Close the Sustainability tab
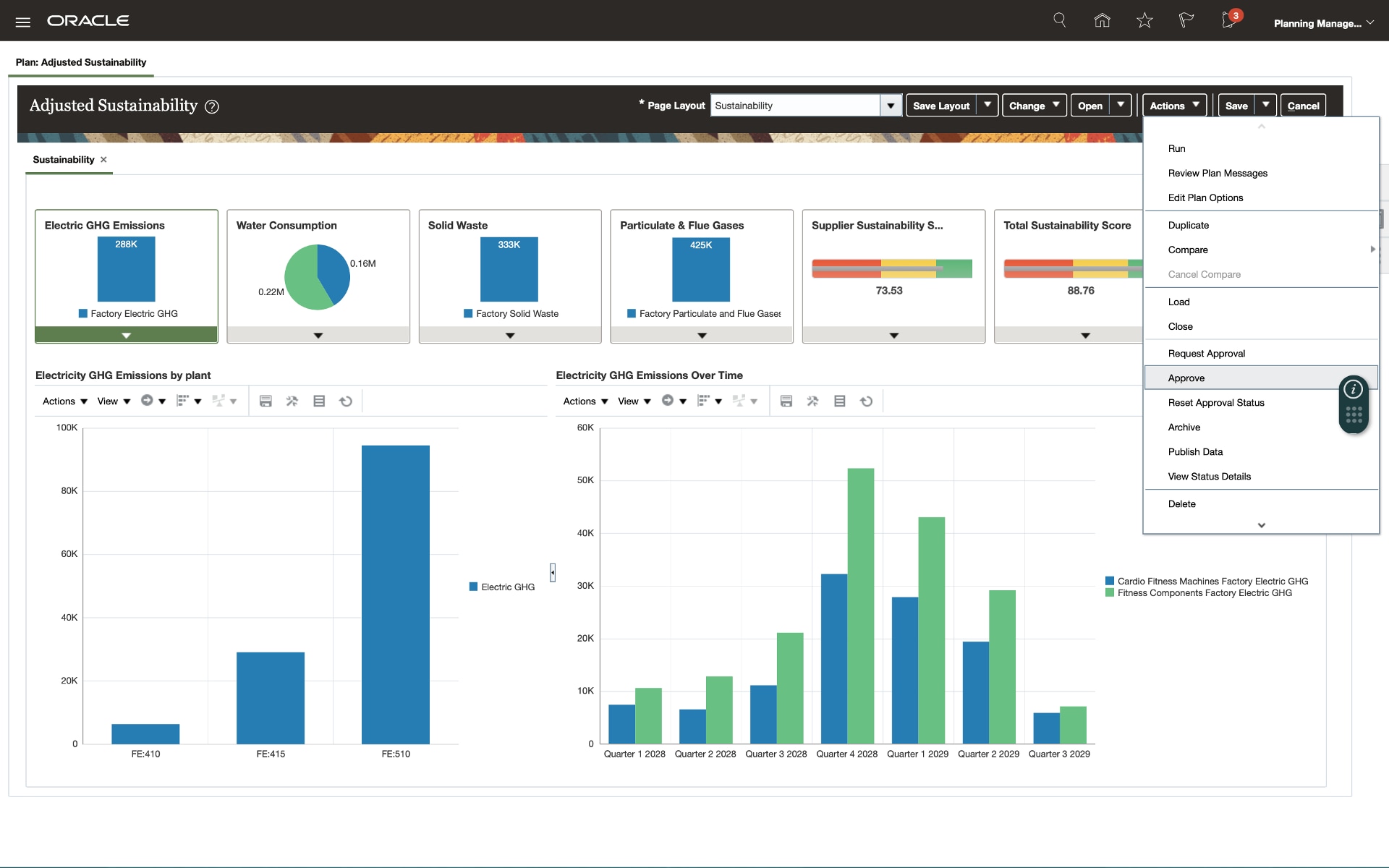The height and width of the screenshot is (868, 1389). [103, 160]
